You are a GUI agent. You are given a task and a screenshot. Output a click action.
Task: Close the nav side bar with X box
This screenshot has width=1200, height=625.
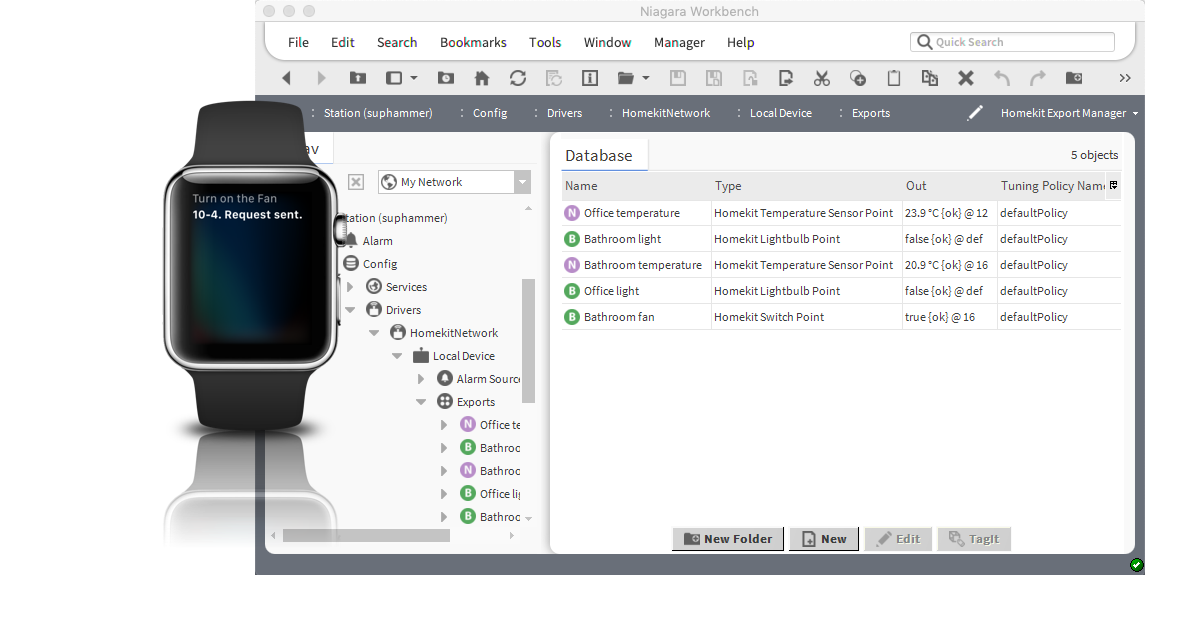click(x=355, y=182)
